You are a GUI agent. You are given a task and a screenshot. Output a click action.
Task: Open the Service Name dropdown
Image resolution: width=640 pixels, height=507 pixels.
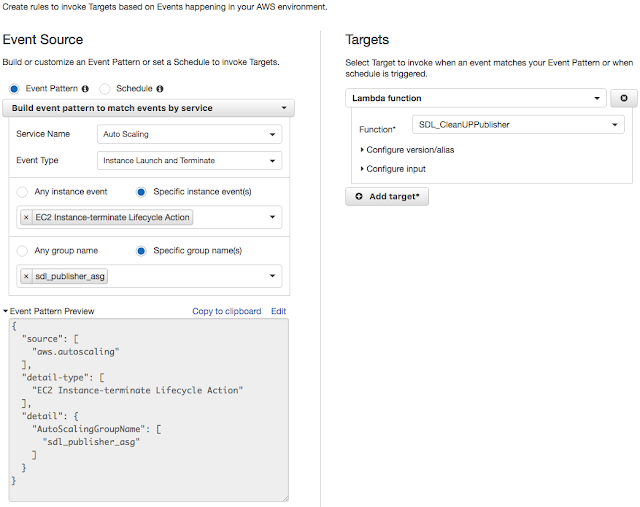click(x=190, y=134)
